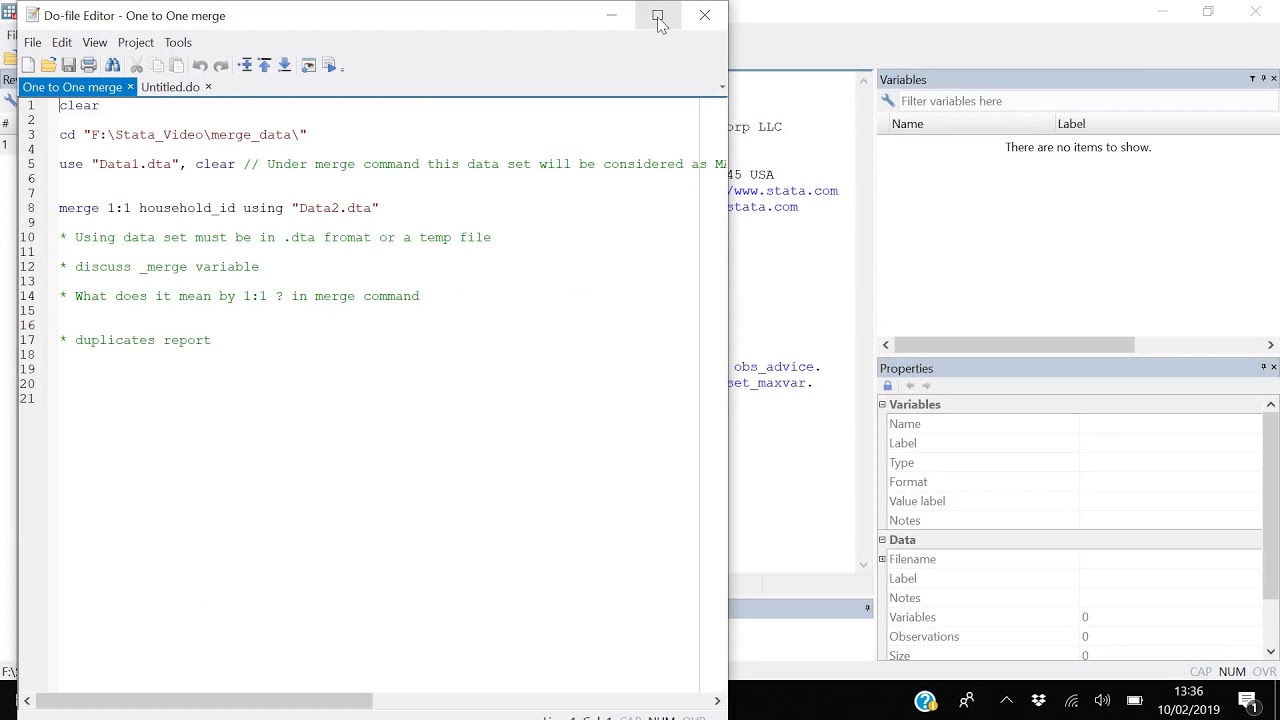Open Find with the binoculars icon

pyautogui.click(x=113, y=66)
